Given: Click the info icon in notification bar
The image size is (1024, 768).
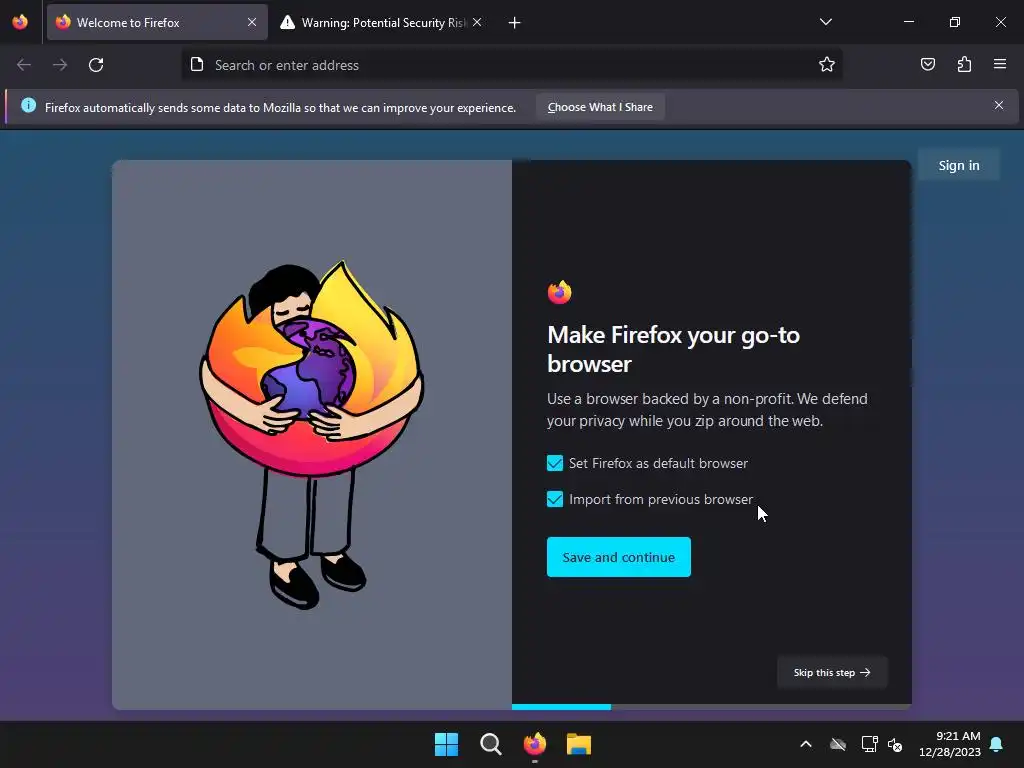Looking at the screenshot, I should (28, 105).
